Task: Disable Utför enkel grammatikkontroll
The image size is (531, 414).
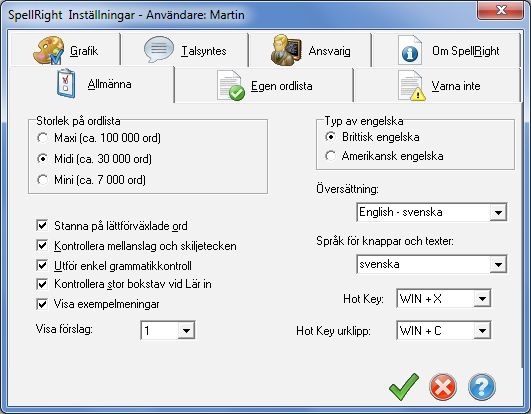Action: pos(42,265)
